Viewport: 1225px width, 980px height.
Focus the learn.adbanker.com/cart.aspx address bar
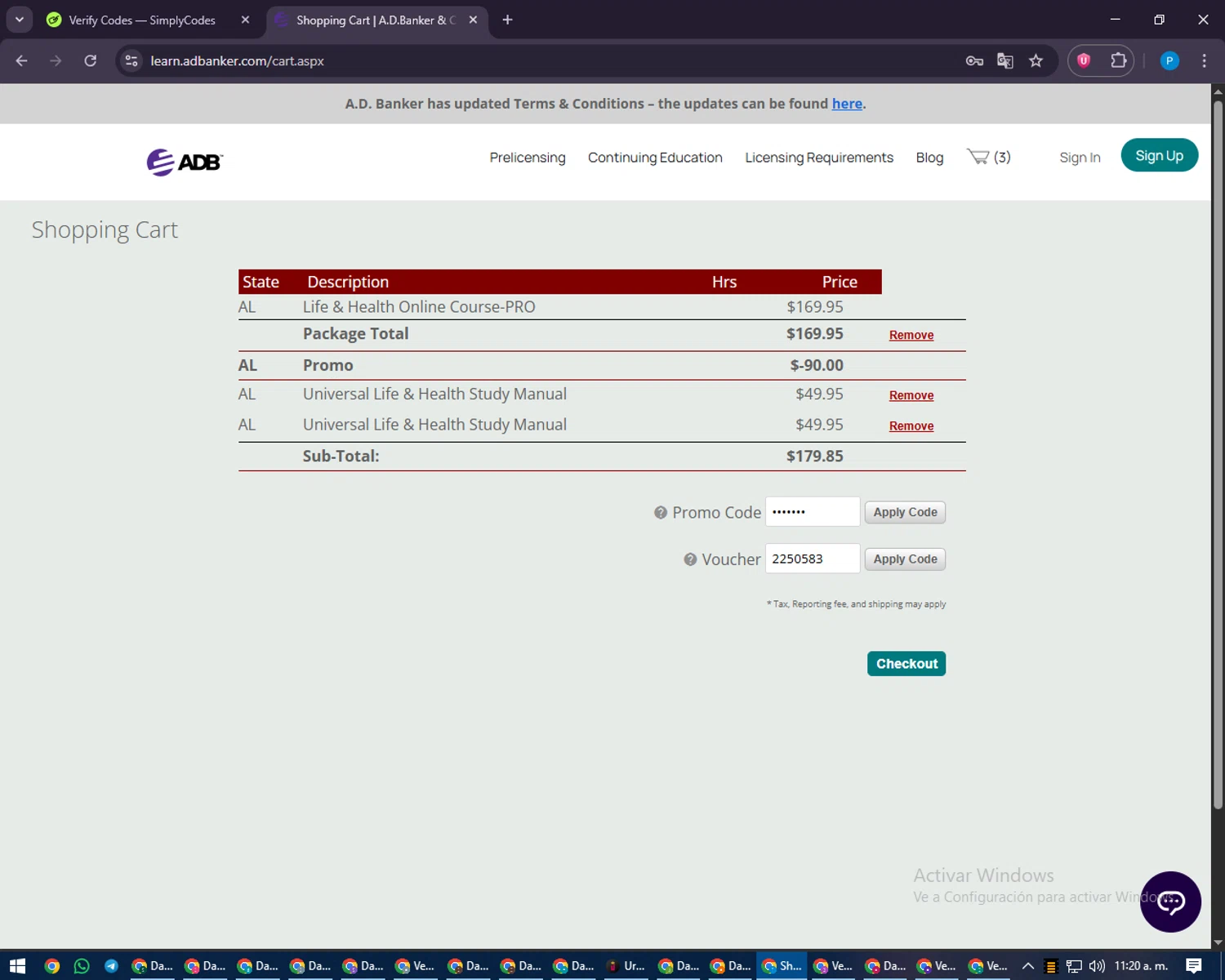tap(238, 61)
